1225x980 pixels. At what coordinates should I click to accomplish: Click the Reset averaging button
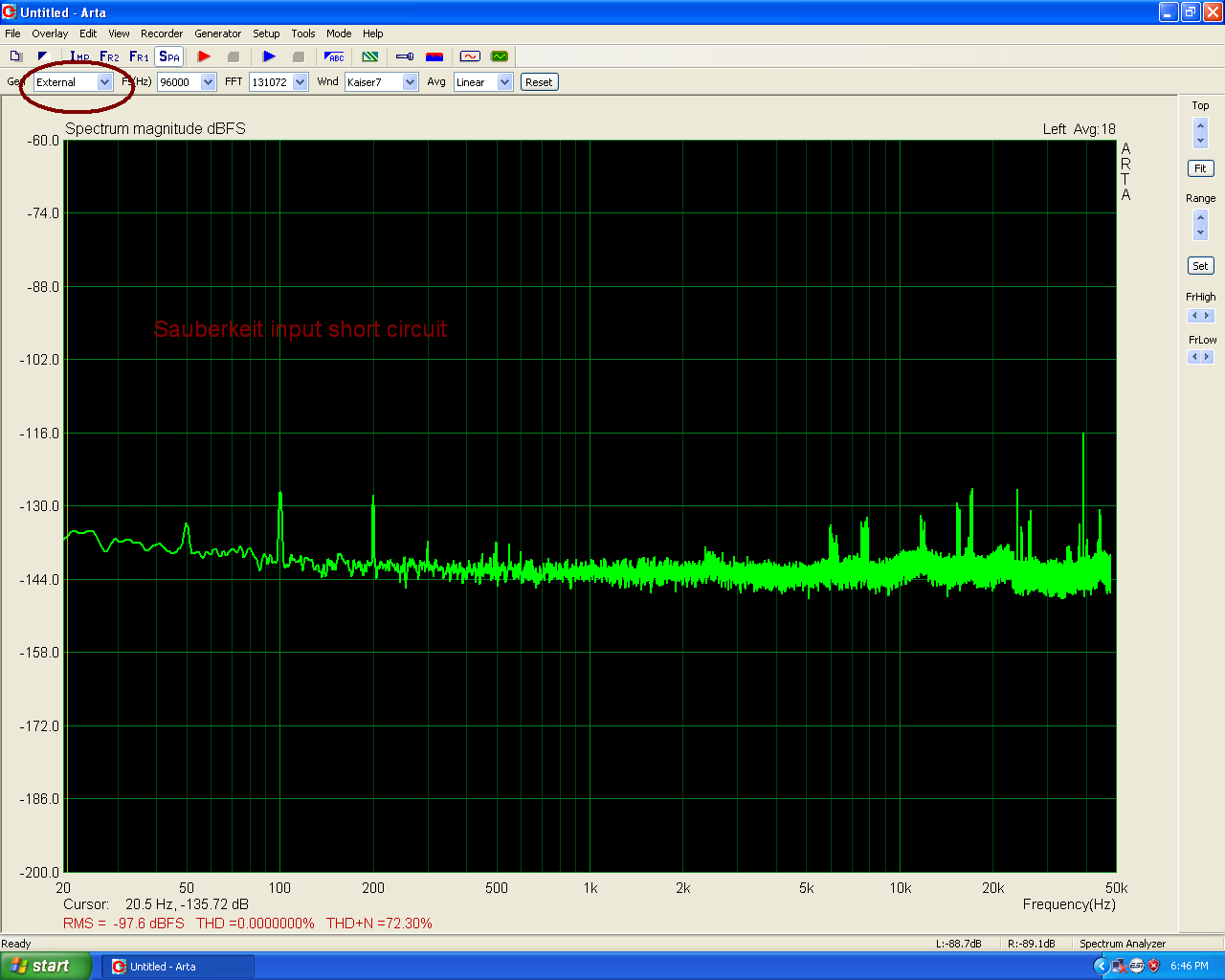tap(539, 82)
